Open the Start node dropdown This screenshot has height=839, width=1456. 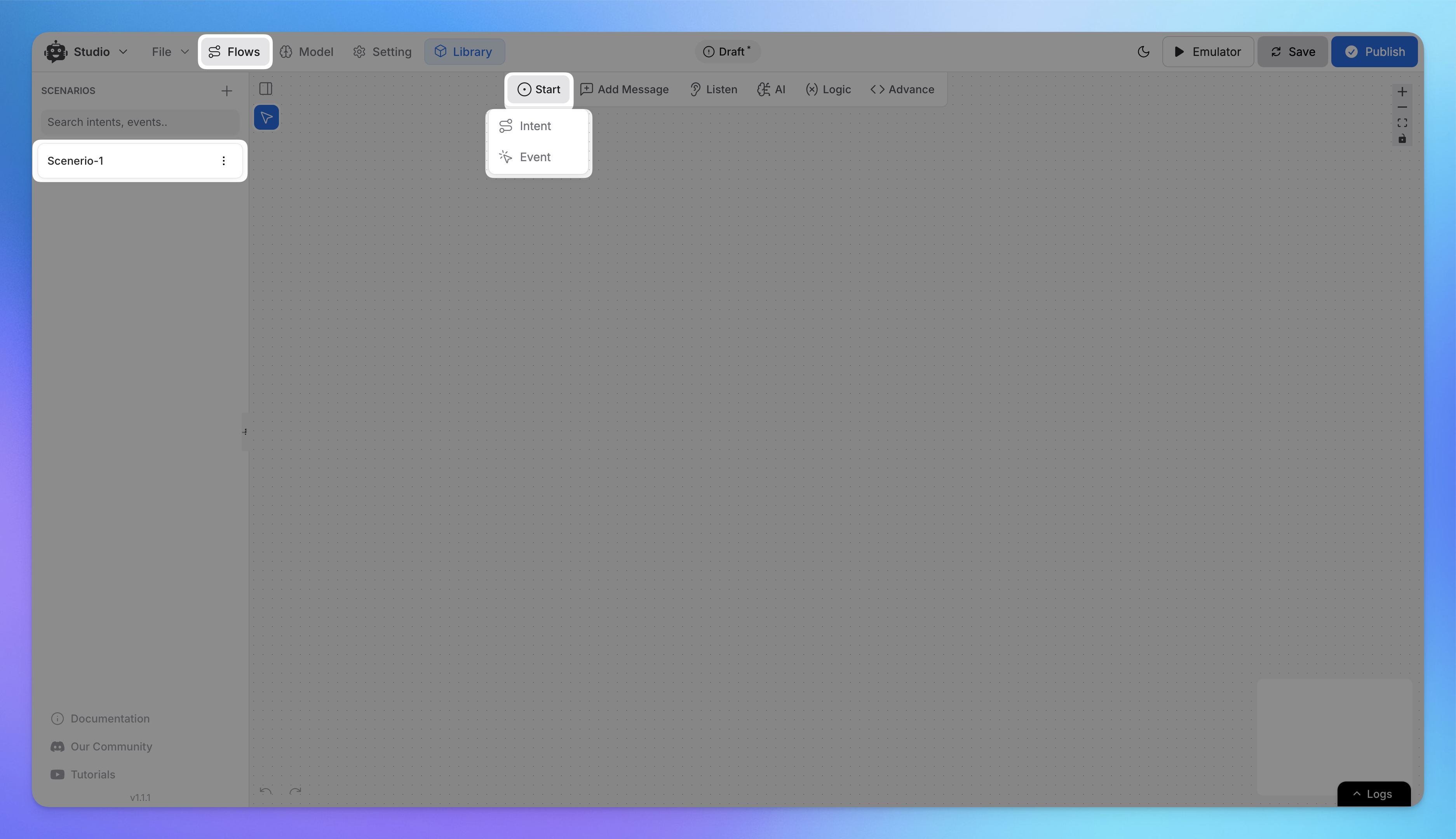click(x=539, y=89)
